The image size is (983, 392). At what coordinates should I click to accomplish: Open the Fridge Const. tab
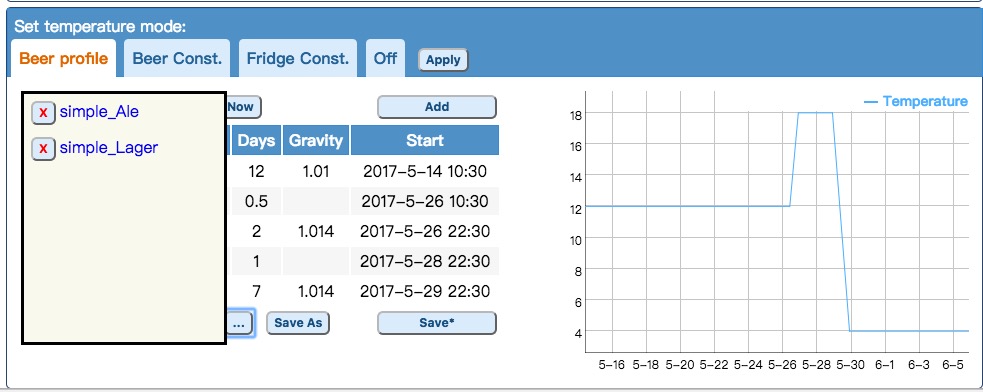tap(298, 59)
